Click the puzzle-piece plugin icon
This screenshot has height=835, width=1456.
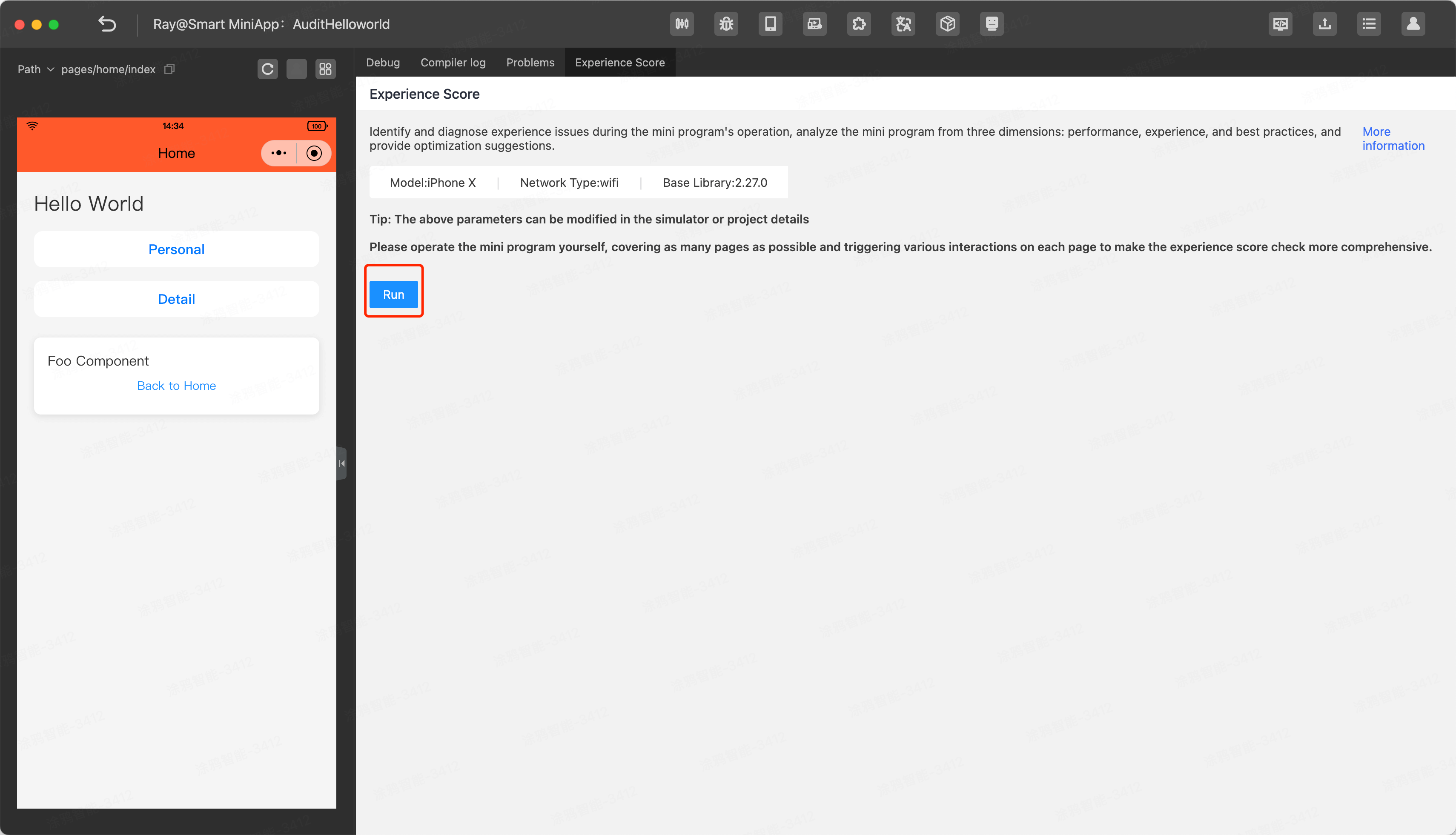pos(858,24)
